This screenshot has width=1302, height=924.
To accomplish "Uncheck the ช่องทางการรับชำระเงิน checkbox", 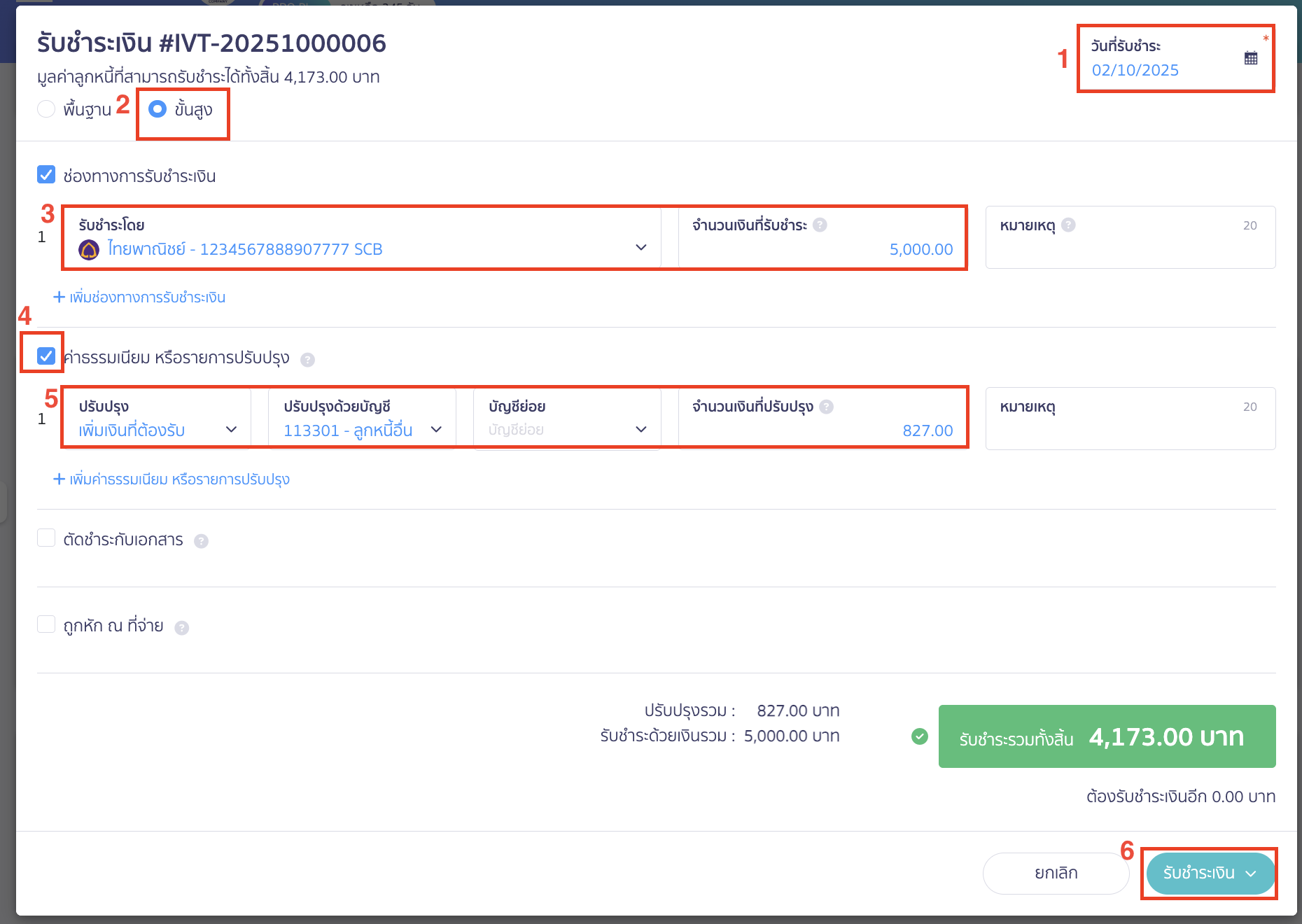I will click(45, 175).
